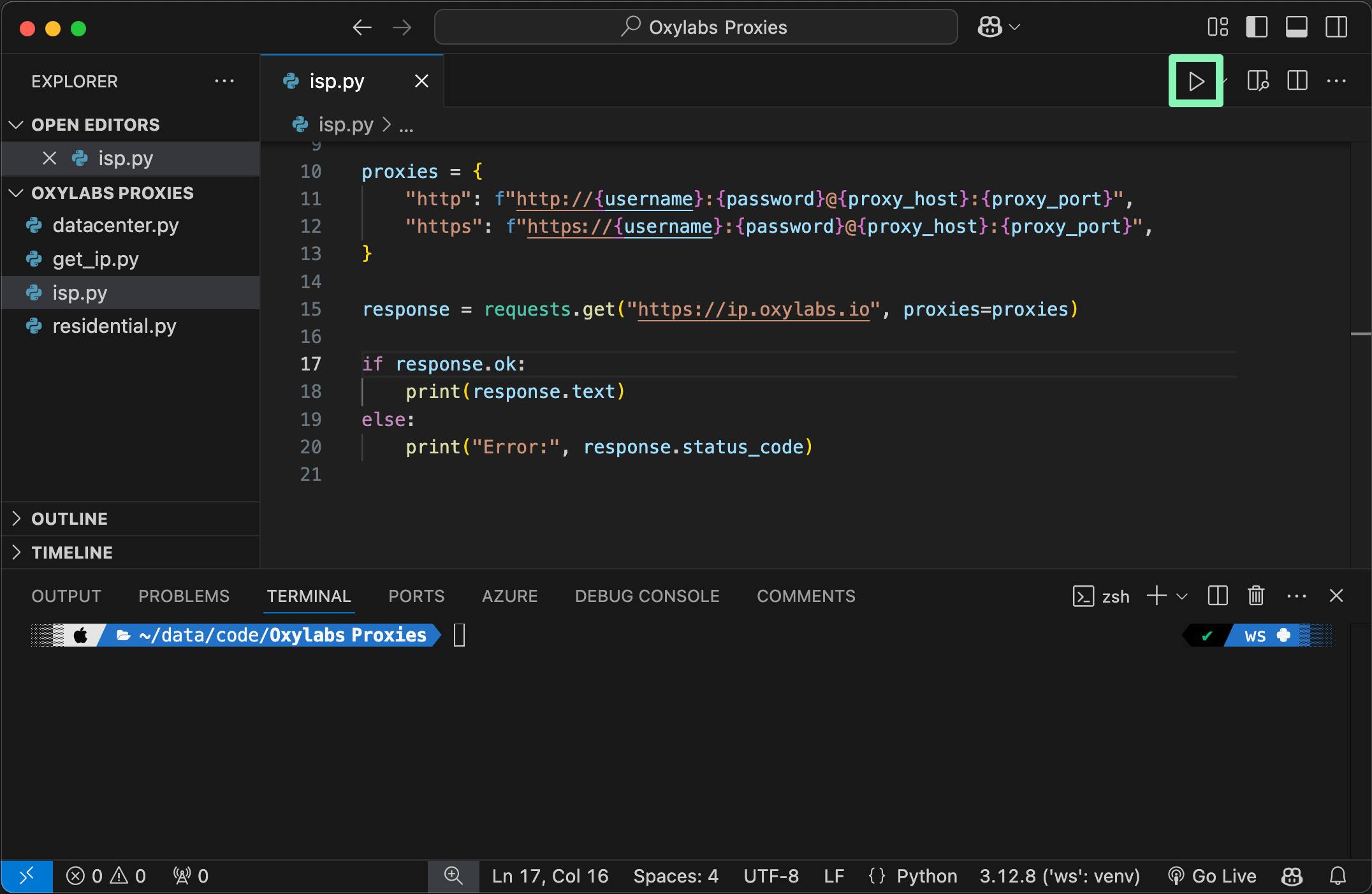Toggle the bottom panel visibility
The width and height of the screenshot is (1372, 894).
pyautogui.click(x=1296, y=27)
